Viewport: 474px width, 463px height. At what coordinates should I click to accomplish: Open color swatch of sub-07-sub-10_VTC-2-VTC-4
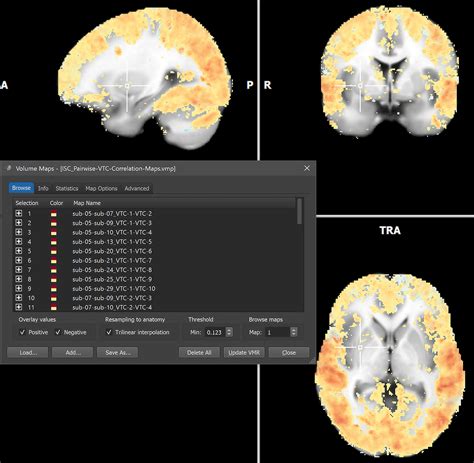[x=53, y=307]
